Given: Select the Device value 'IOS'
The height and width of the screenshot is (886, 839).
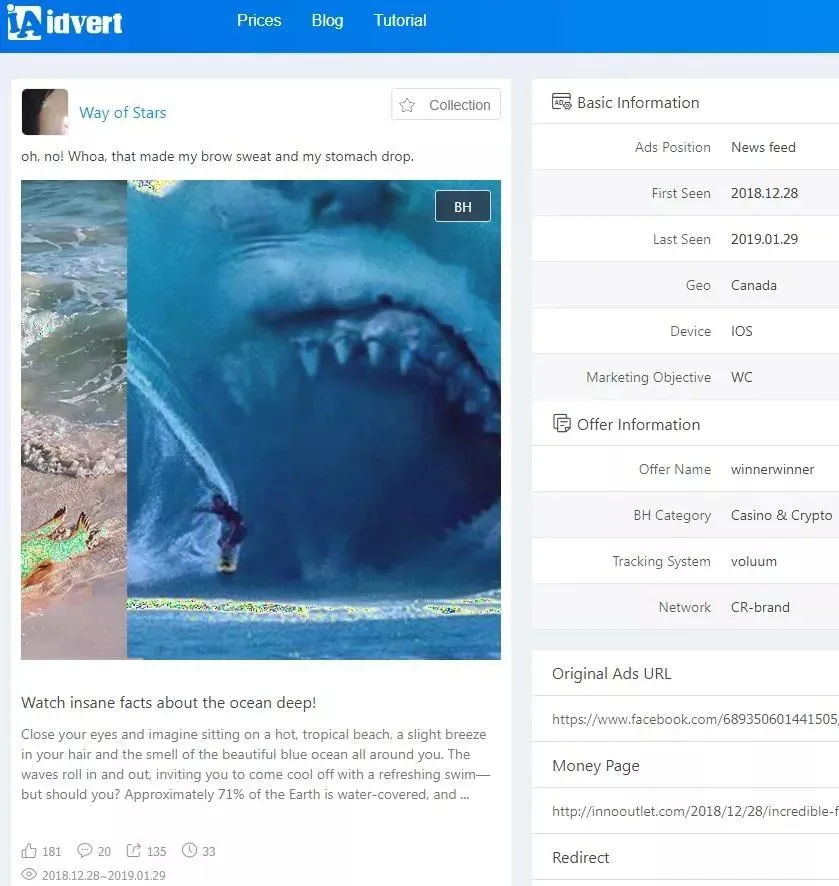Looking at the screenshot, I should click(742, 331).
